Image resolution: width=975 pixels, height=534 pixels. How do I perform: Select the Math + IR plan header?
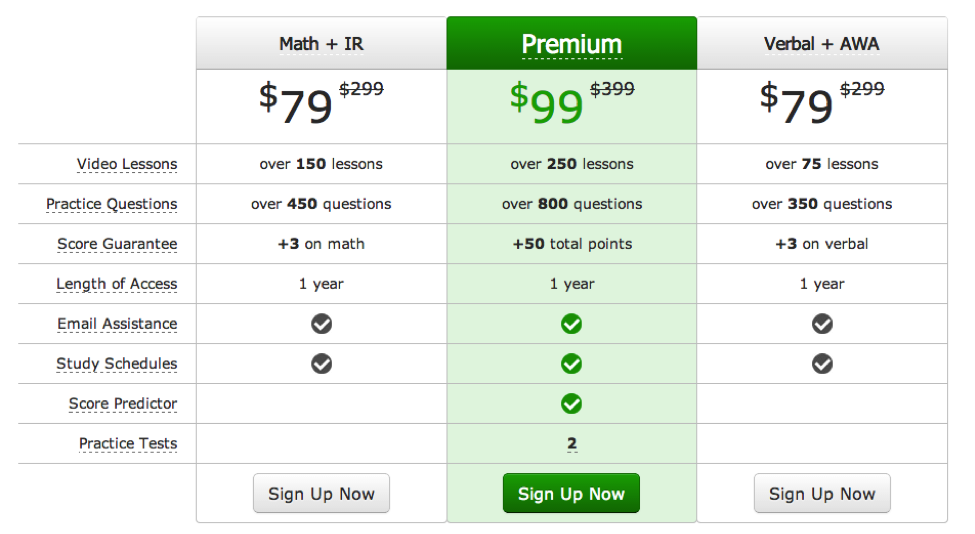click(321, 44)
